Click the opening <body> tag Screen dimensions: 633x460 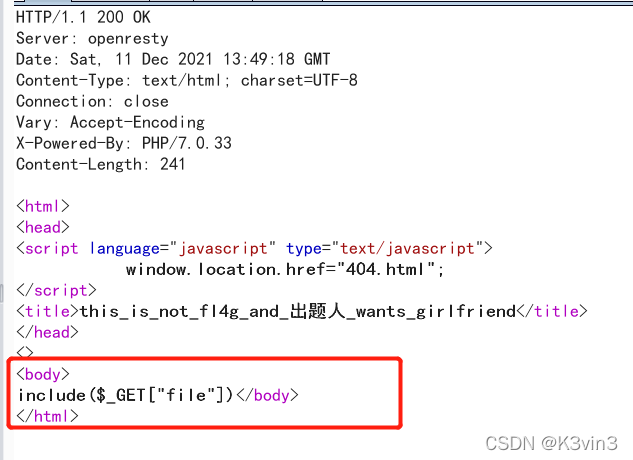43,374
